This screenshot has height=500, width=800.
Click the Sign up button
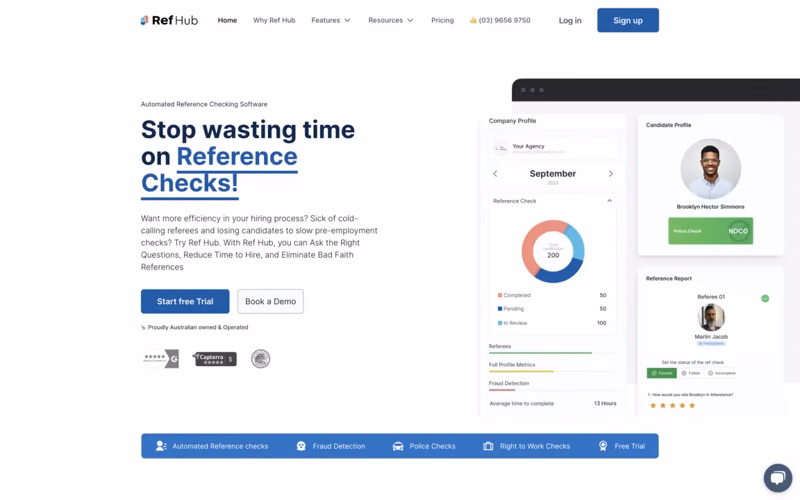(628, 20)
